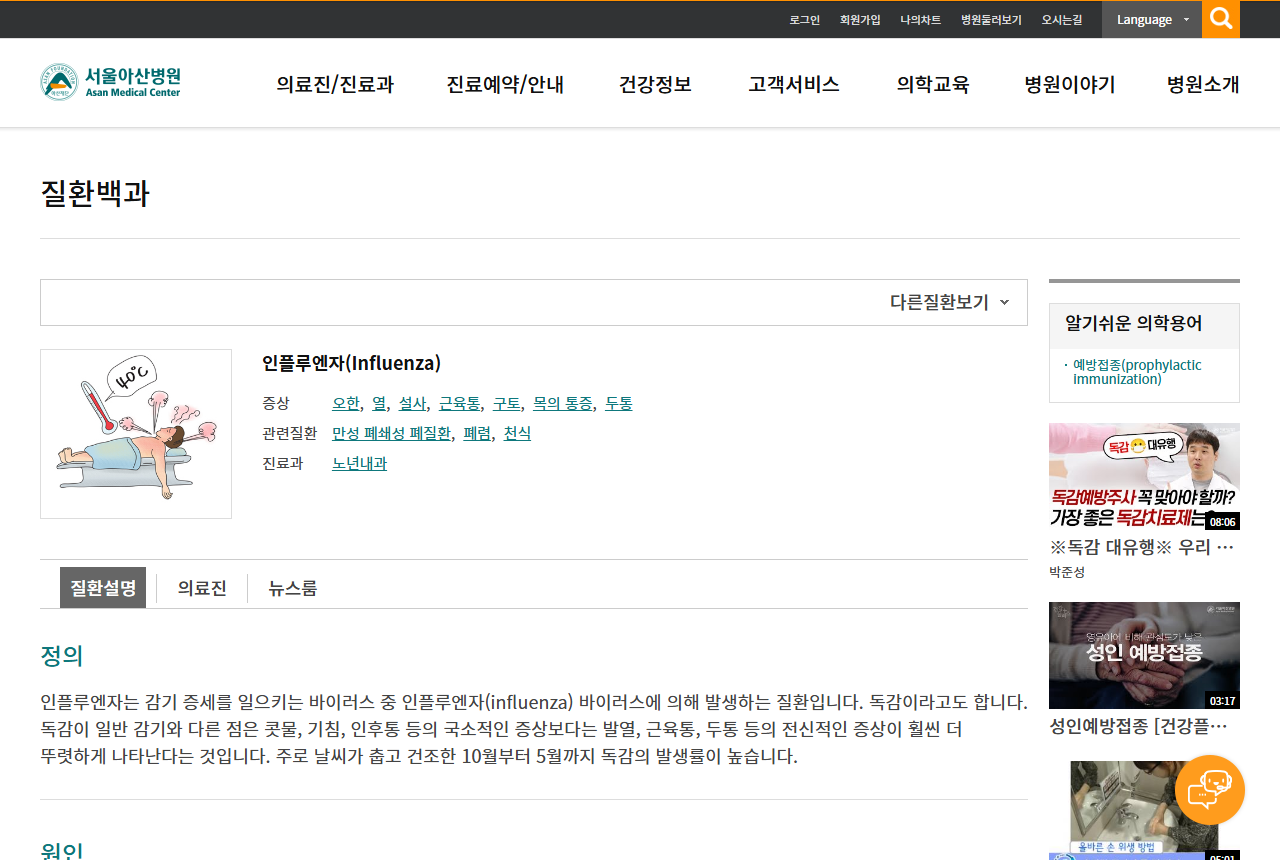Follow the 목의 통증 symptom link
1280x860 pixels.
(563, 403)
